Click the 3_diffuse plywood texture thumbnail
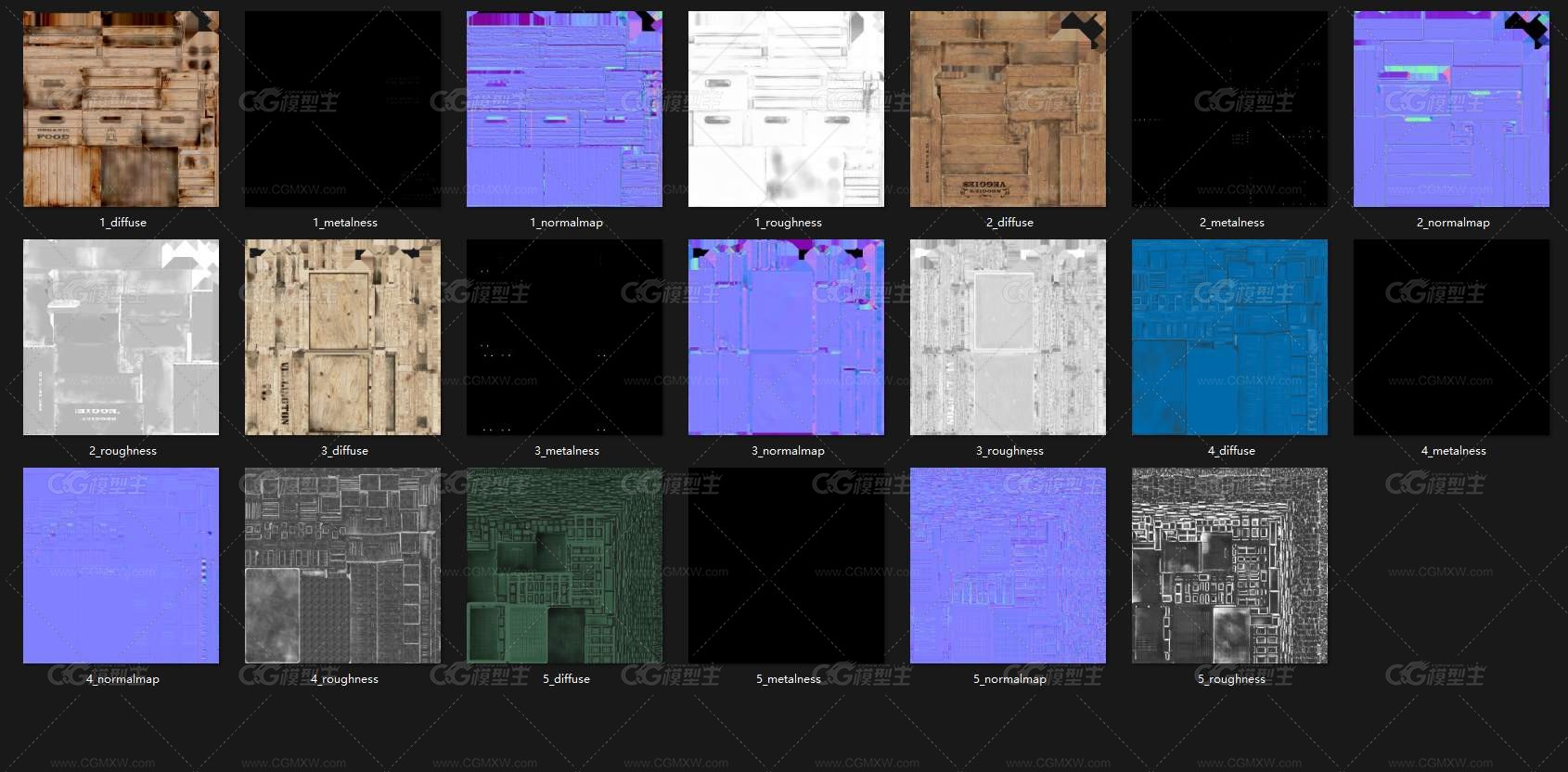Viewport: 1568px width, 772px height. coord(342,337)
